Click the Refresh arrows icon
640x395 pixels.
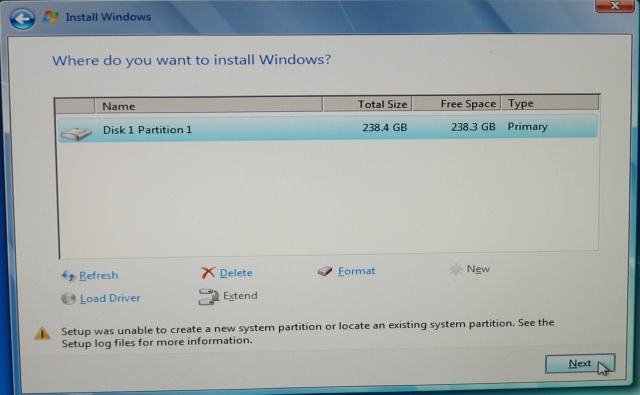[x=68, y=276]
